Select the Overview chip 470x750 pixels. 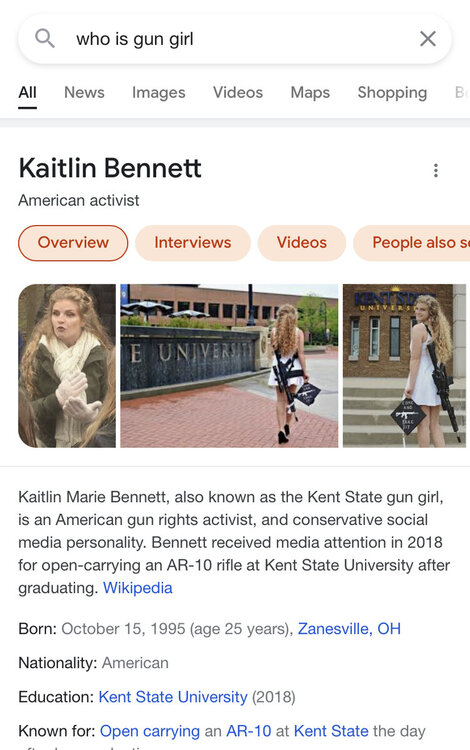[x=73, y=243]
